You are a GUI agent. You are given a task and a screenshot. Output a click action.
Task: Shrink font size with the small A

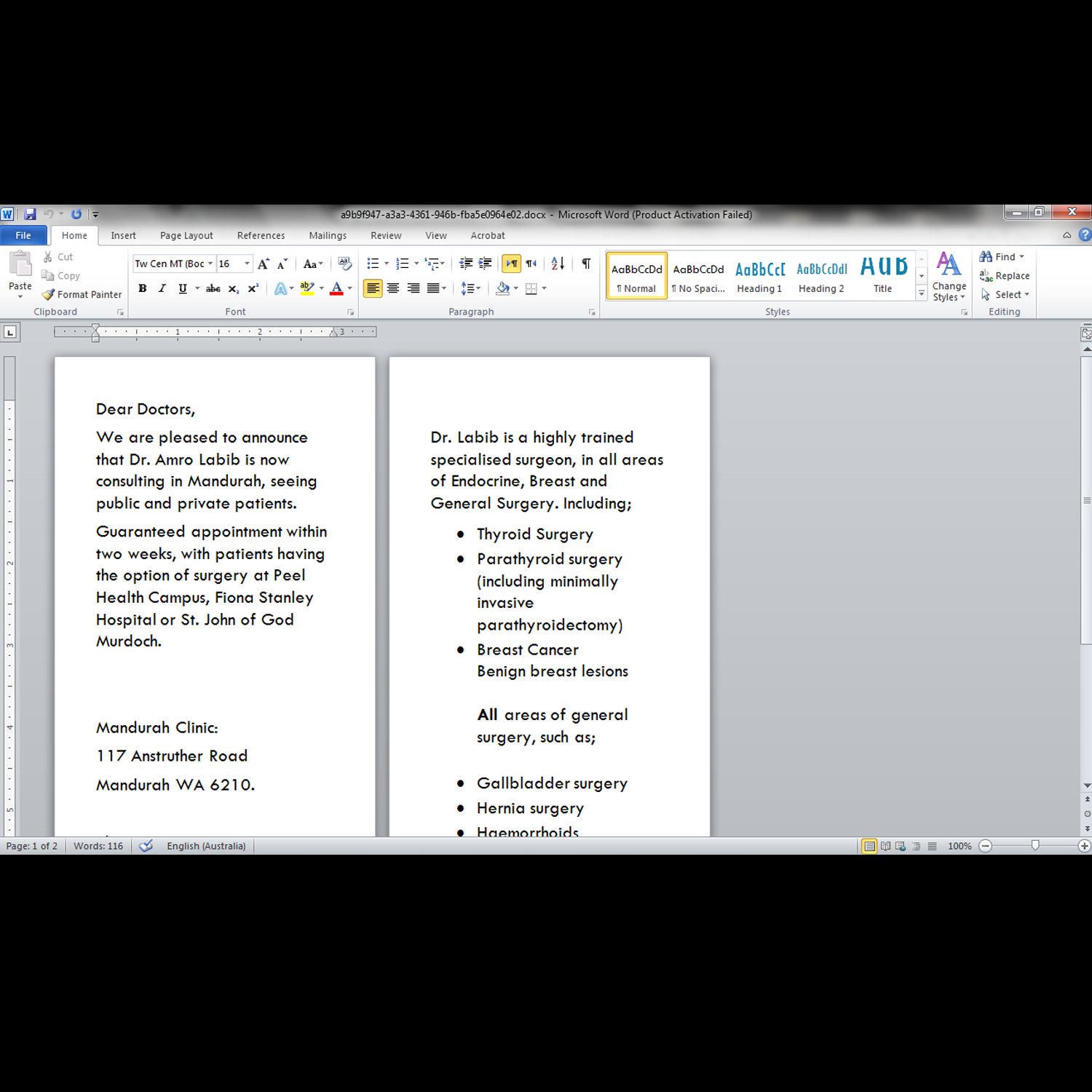(282, 264)
